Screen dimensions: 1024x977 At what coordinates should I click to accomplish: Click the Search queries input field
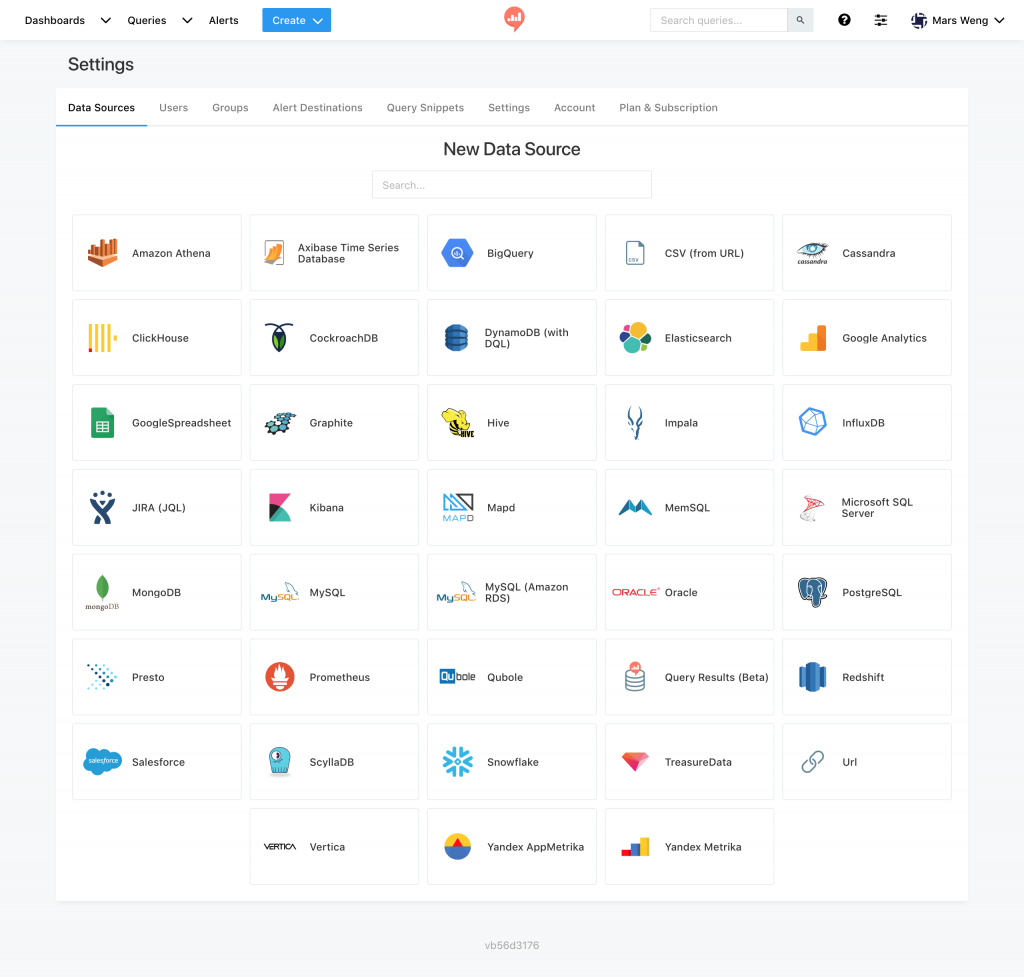click(718, 20)
